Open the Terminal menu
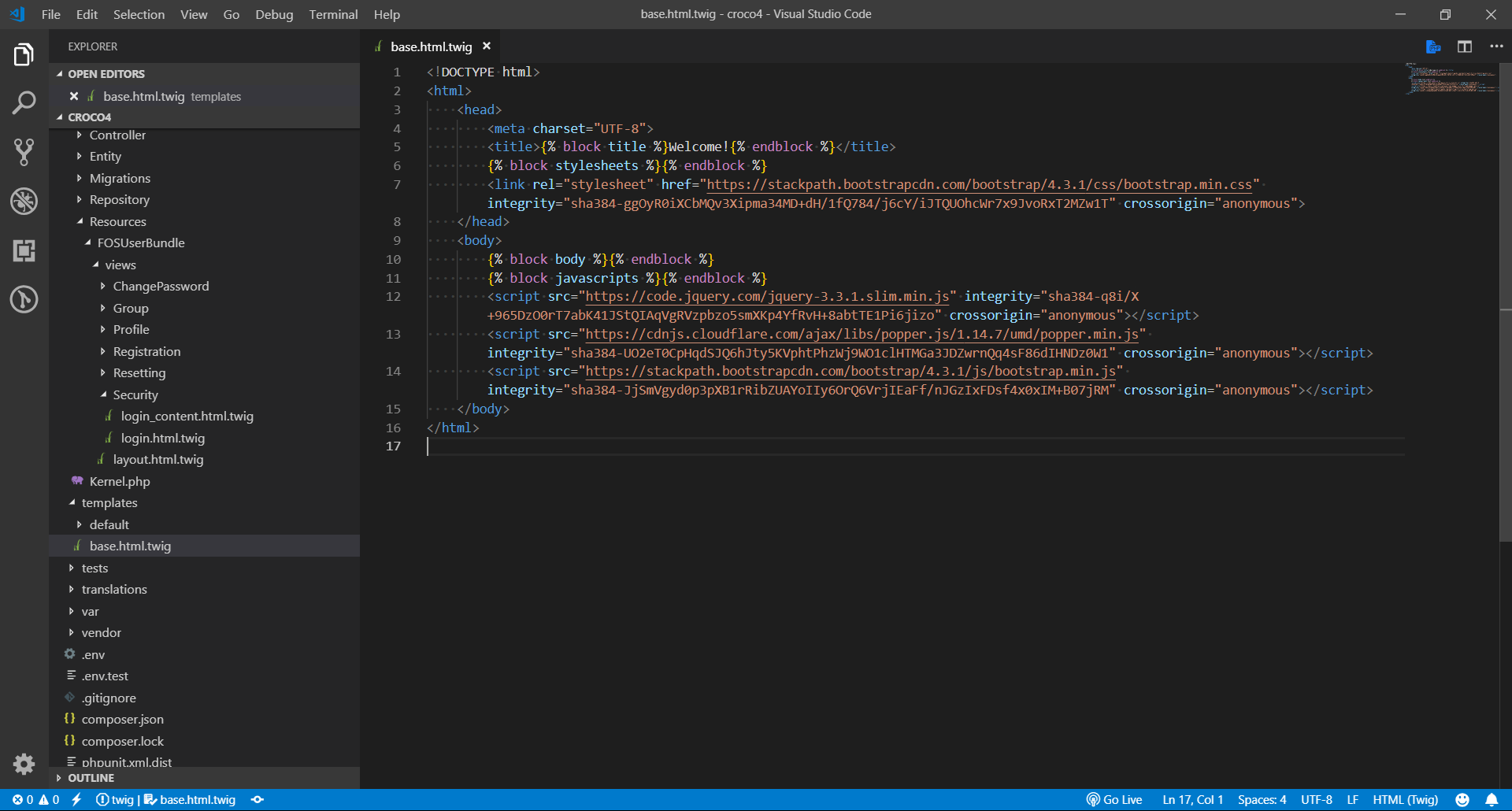The width and height of the screenshot is (1512, 811). [333, 14]
